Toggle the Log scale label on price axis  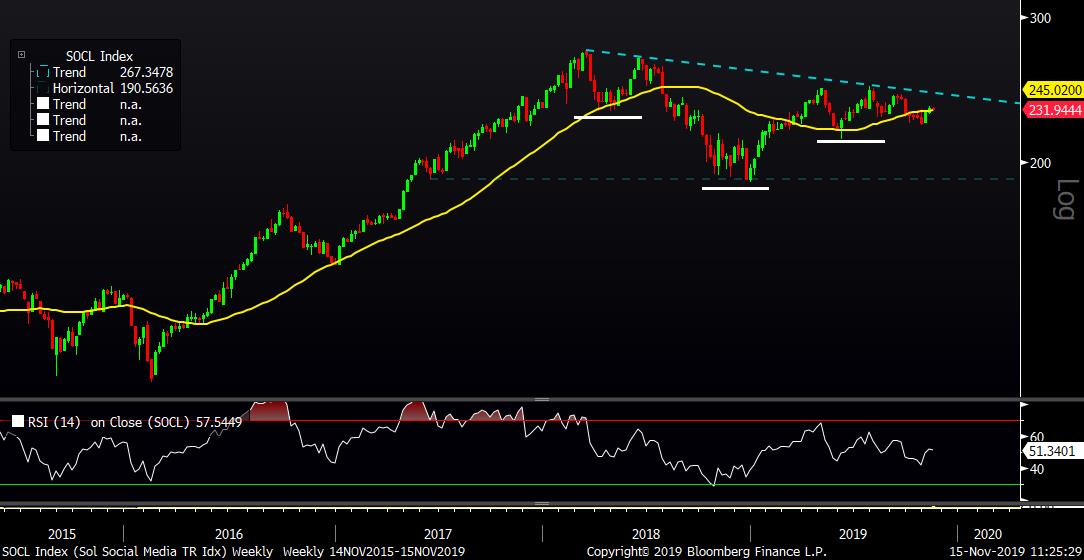pos(1065,200)
